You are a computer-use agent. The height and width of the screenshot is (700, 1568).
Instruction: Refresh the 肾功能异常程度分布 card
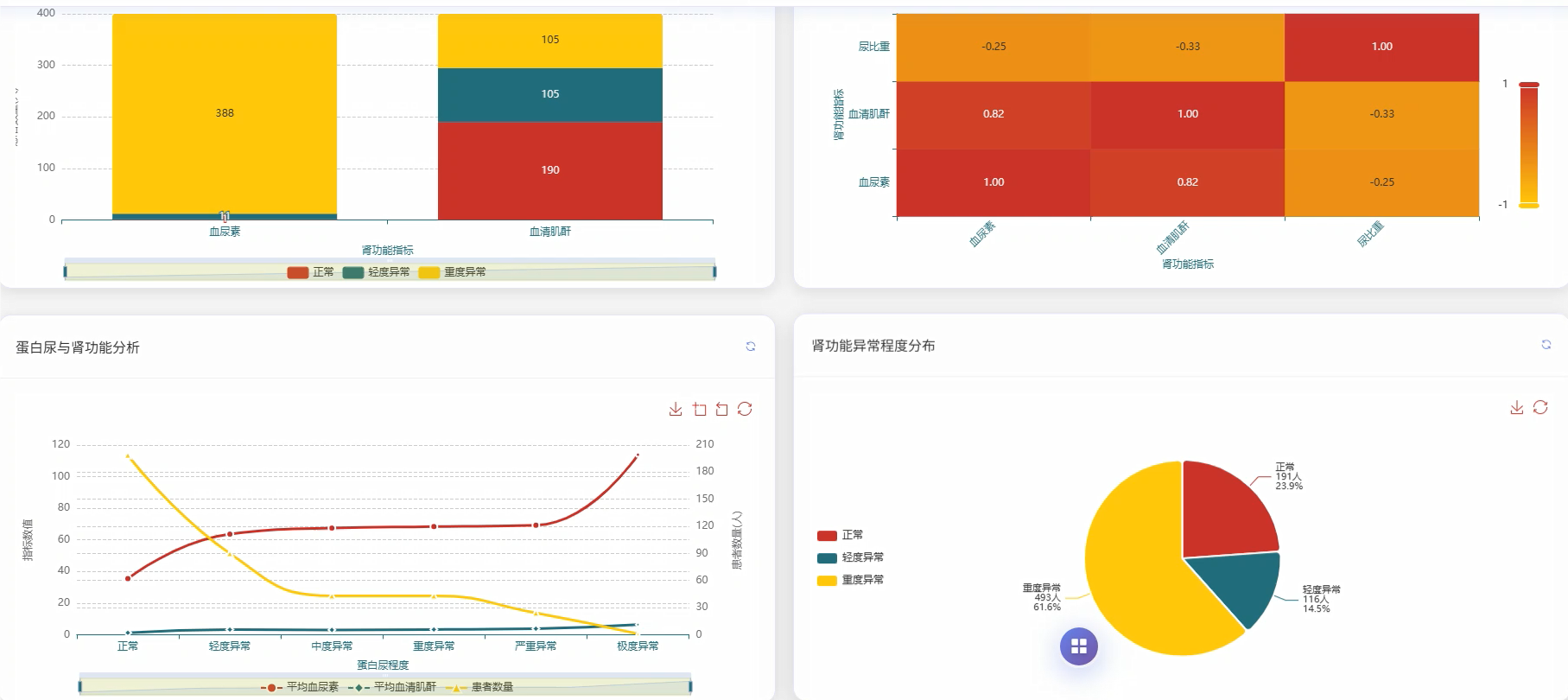[1546, 344]
